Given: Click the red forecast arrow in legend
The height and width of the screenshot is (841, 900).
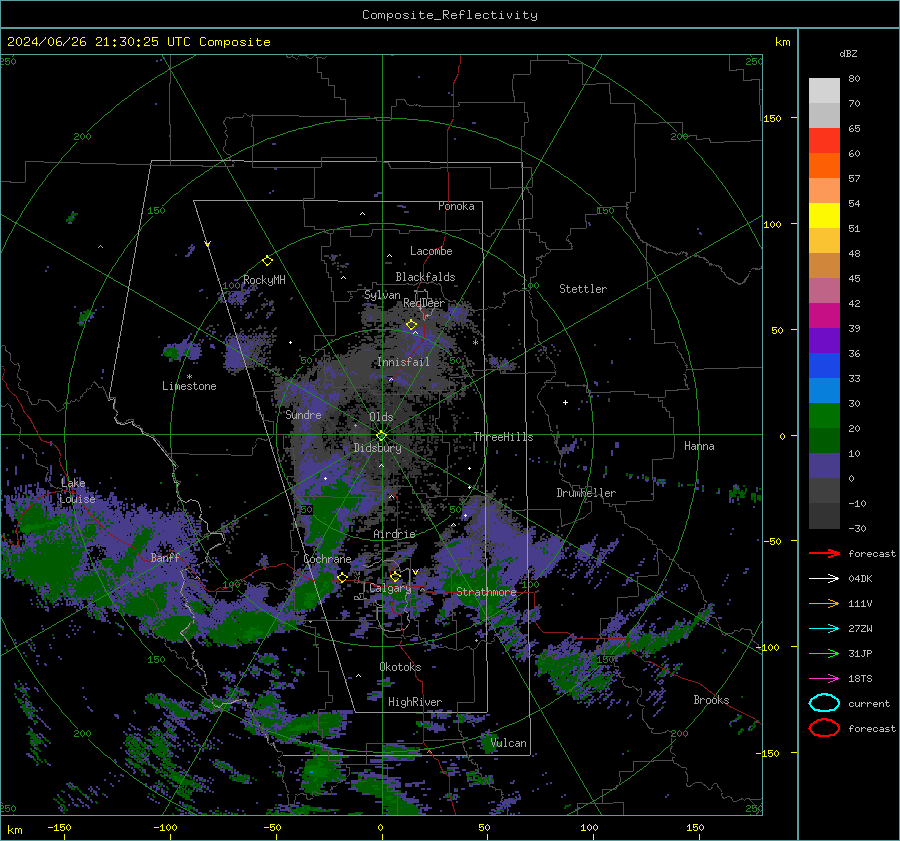Looking at the screenshot, I should 824,553.
